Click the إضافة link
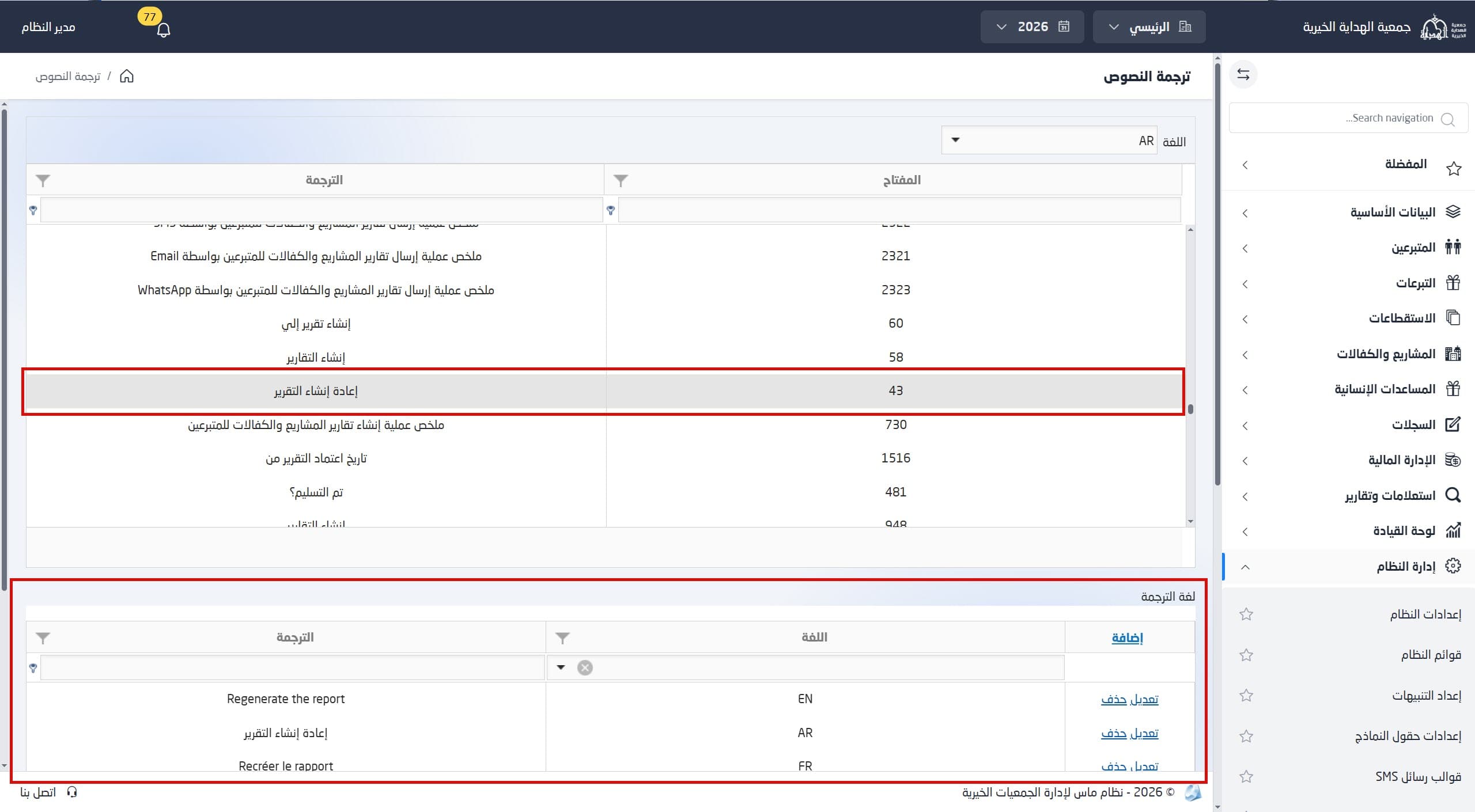 tap(1127, 638)
